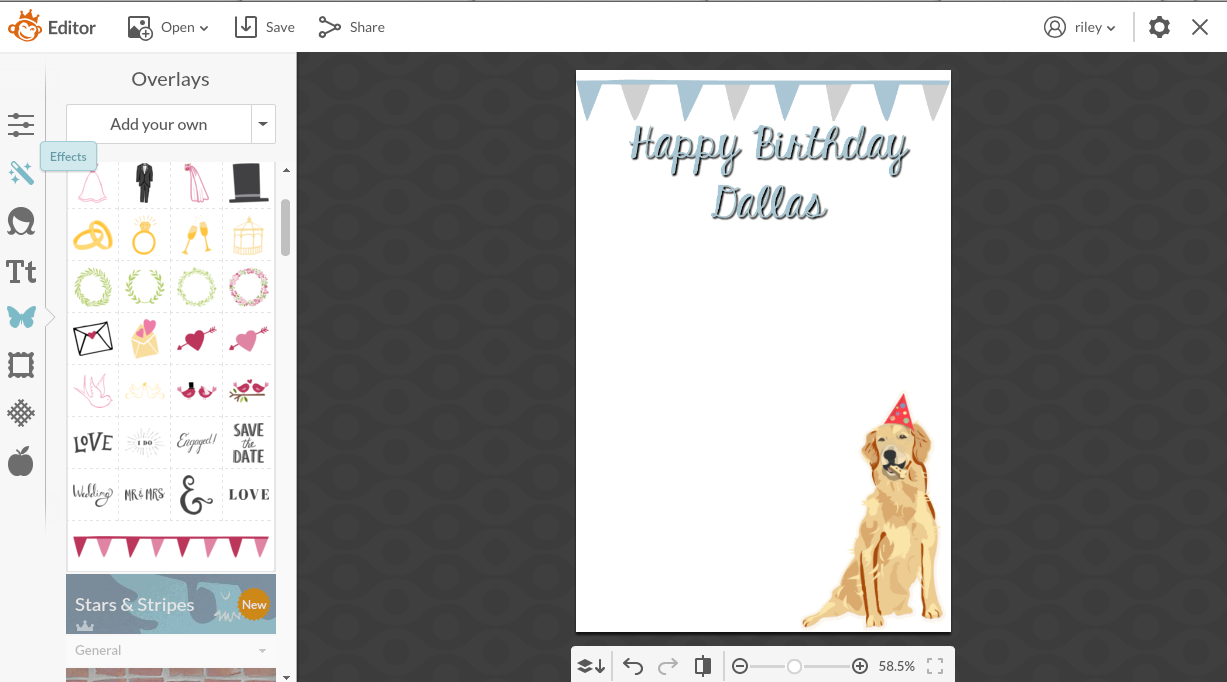Undo the last action
This screenshot has width=1227, height=682.
(x=633, y=666)
